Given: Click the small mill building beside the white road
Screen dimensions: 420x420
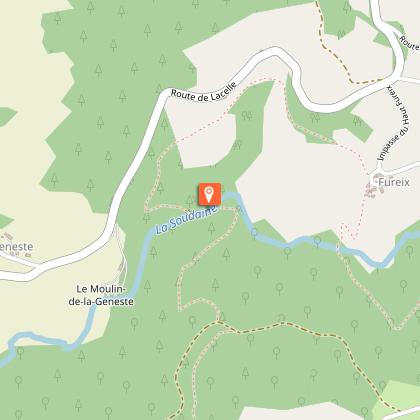Looking at the screenshot, I should (x=122, y=266).
